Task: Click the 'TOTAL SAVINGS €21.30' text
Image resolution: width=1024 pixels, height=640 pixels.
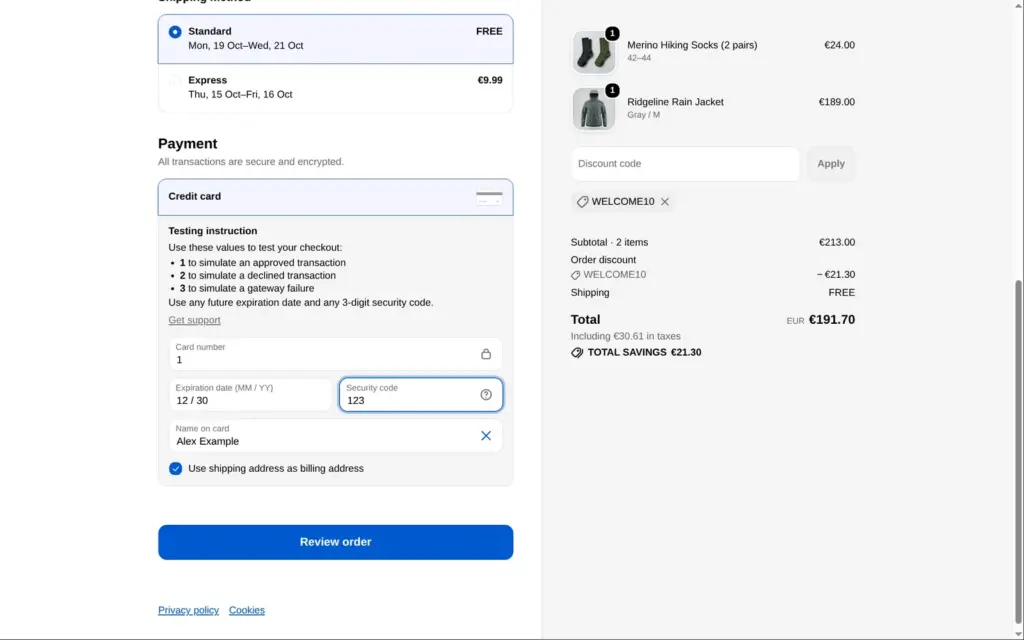Action: click(x=644, y=353)
